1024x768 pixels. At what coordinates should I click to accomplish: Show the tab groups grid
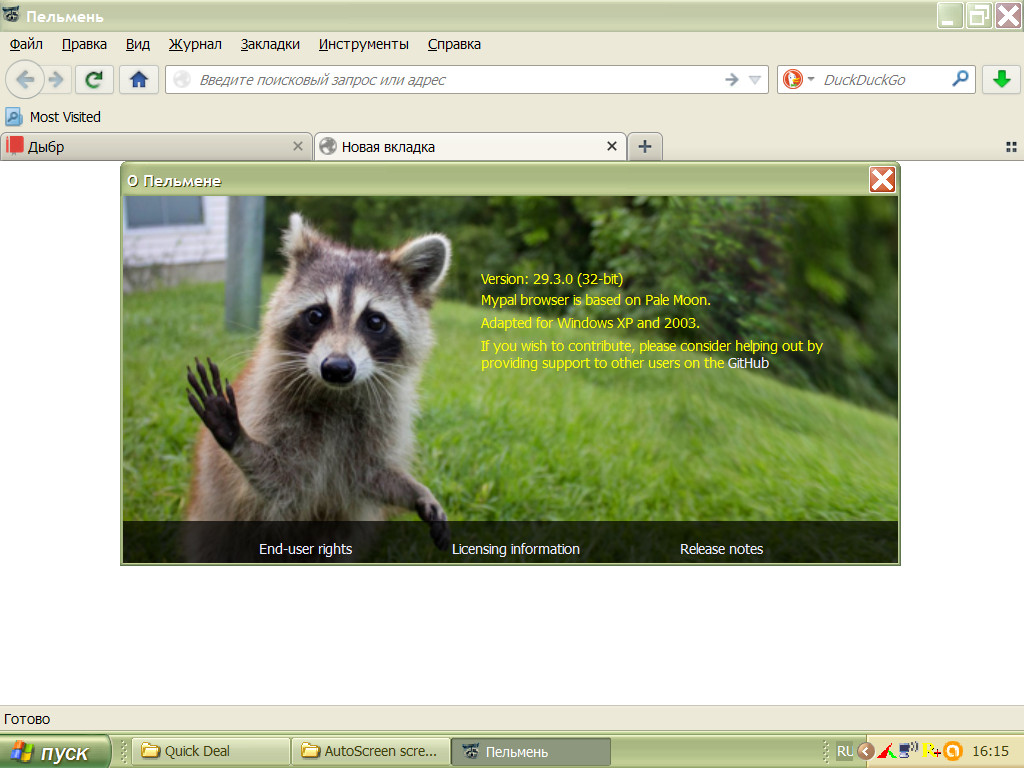click(1011, 147)
